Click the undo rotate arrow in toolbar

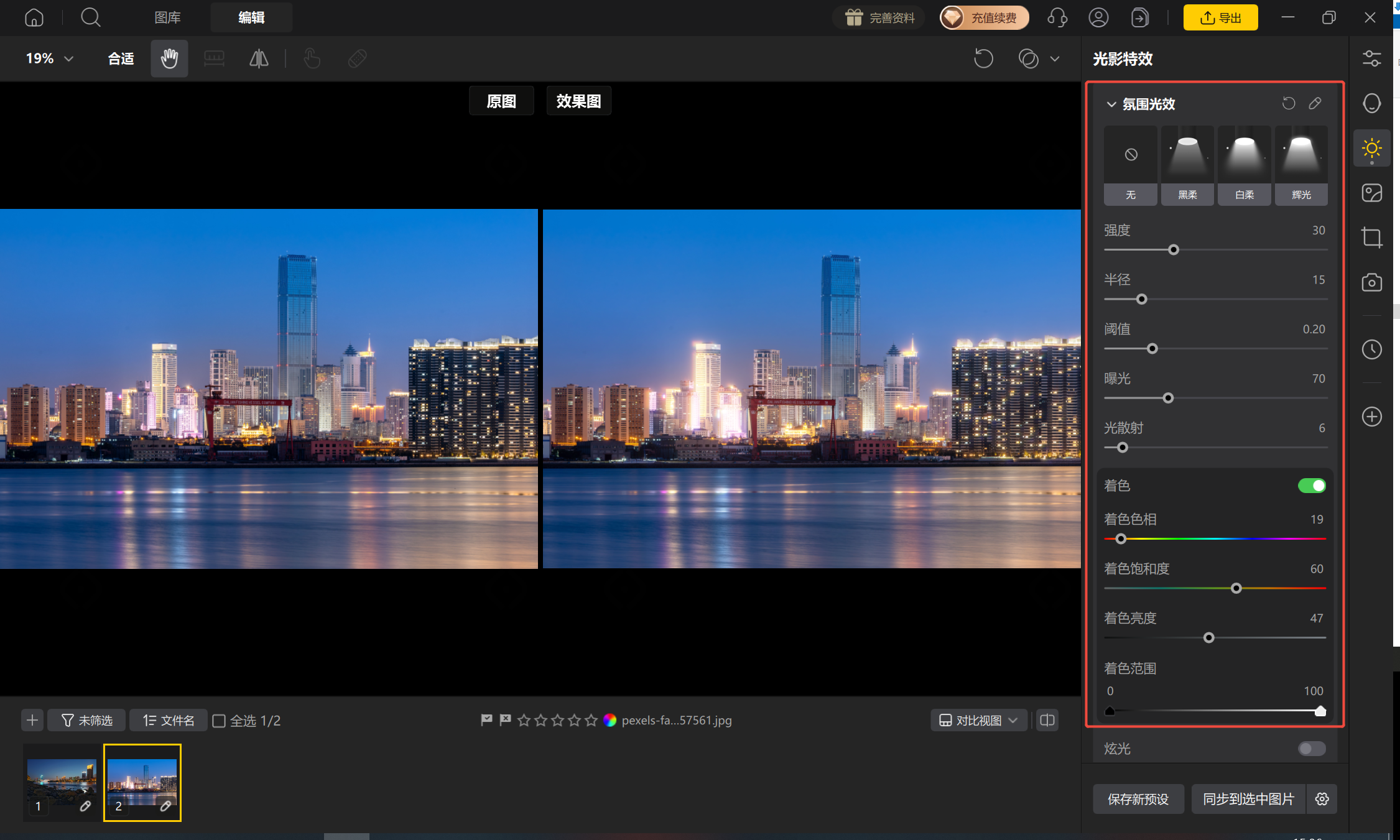(x=983, y=58)
